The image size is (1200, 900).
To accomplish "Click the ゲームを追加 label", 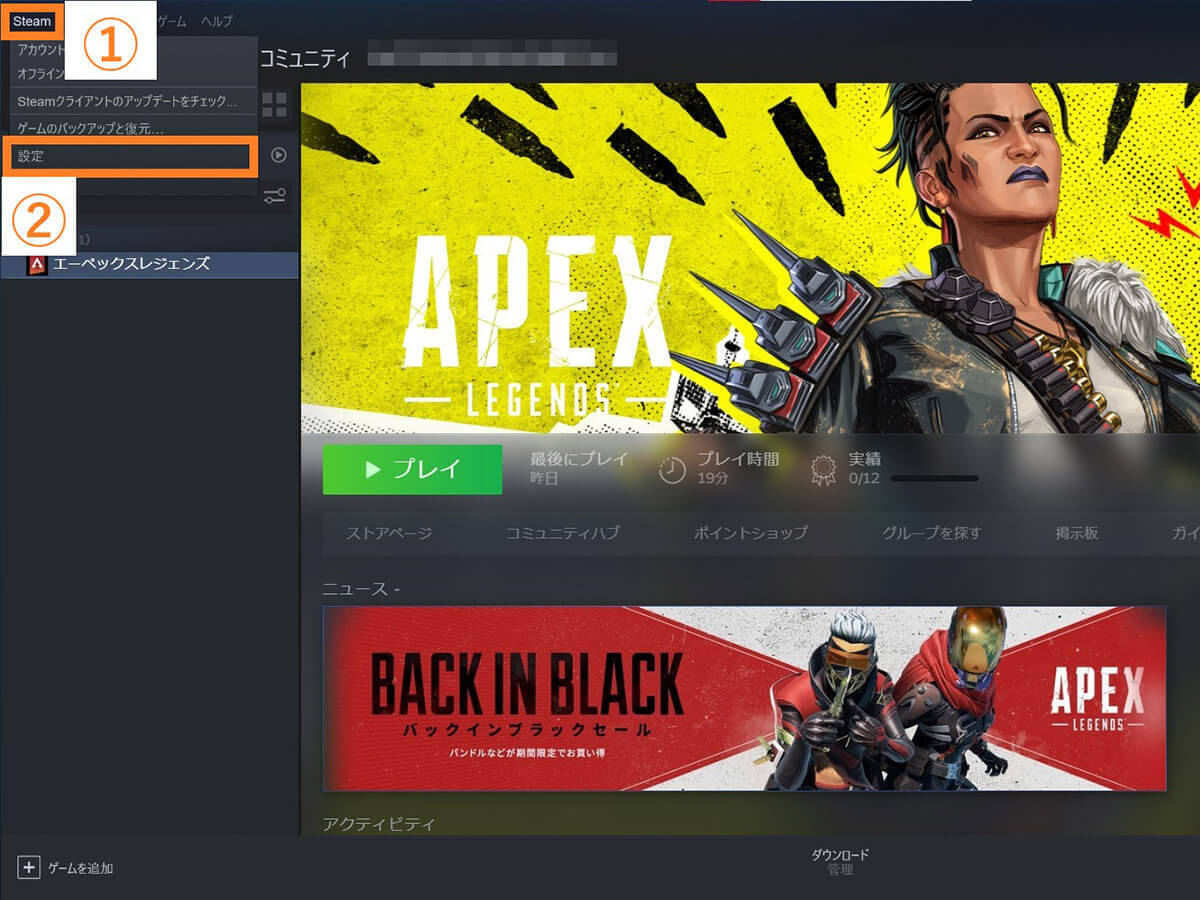I will click(81, 868).
